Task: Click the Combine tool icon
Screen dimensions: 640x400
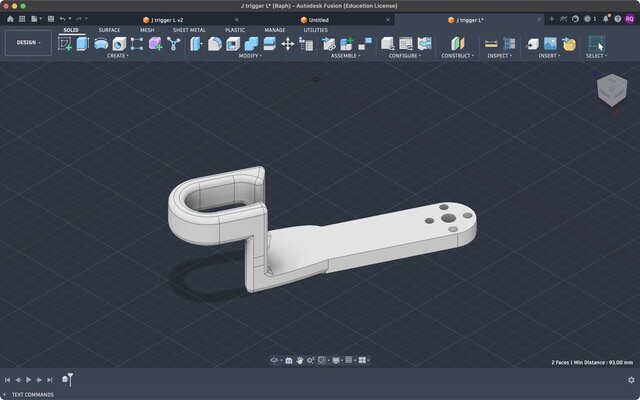Action: point(251,44)
